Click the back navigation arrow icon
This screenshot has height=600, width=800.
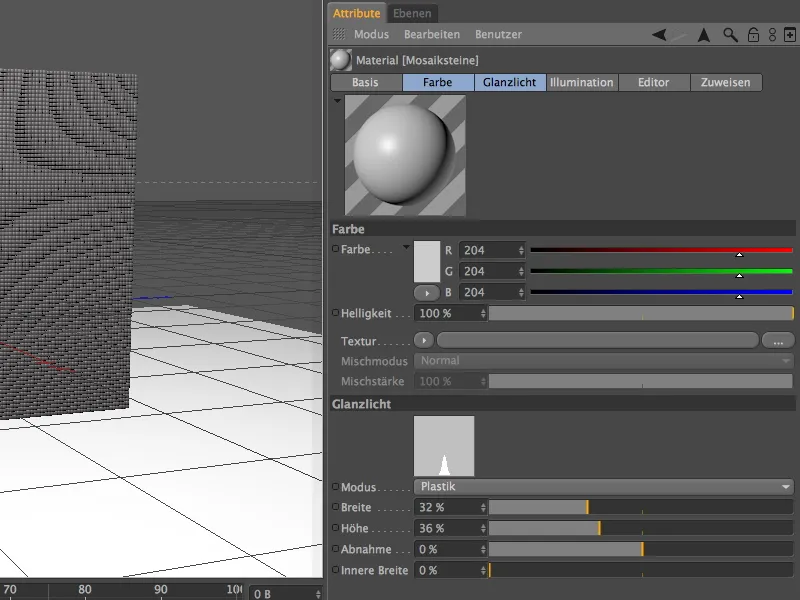coord(657,34)
